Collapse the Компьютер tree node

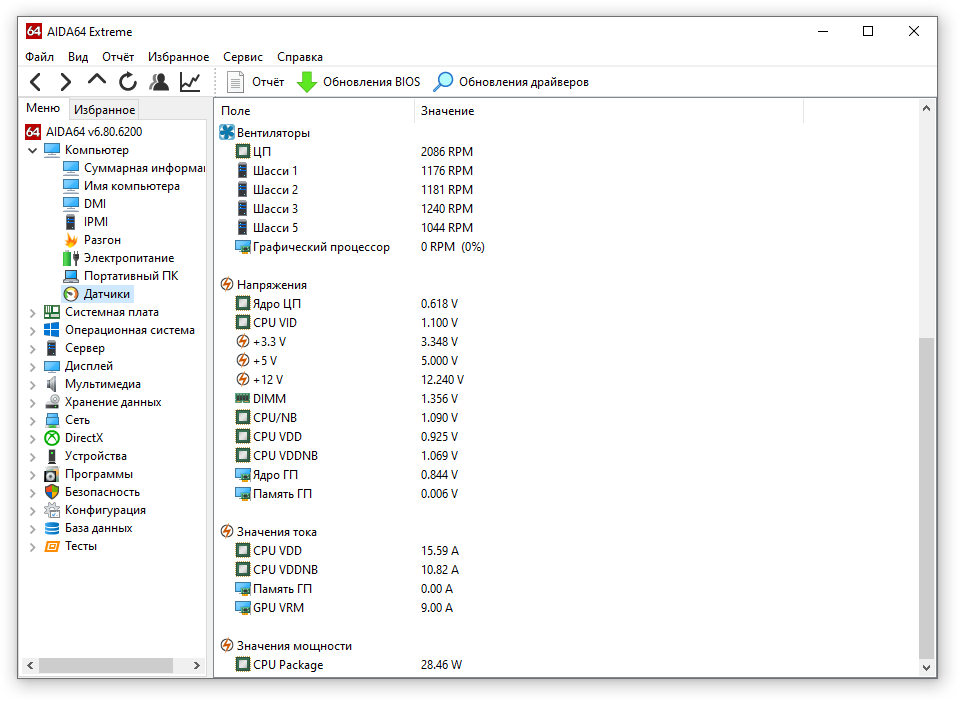point(32,150)
